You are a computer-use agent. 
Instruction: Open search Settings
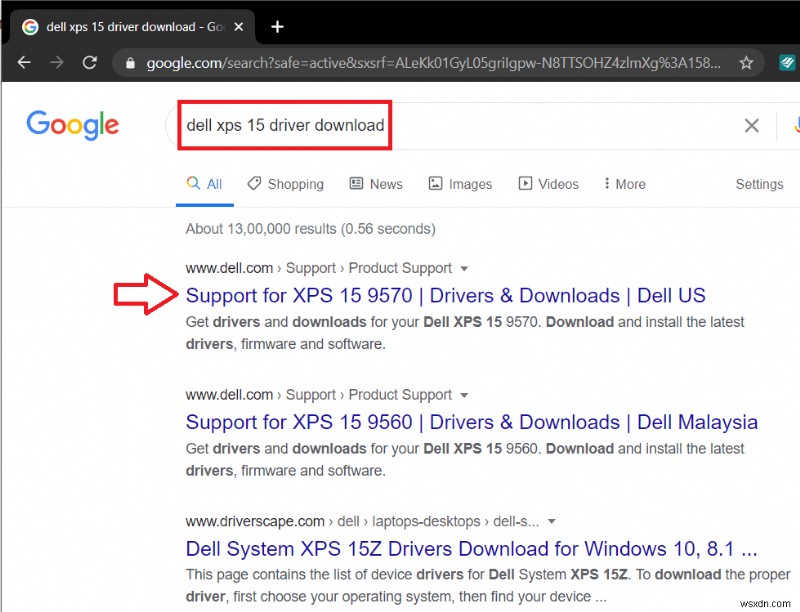759,184
